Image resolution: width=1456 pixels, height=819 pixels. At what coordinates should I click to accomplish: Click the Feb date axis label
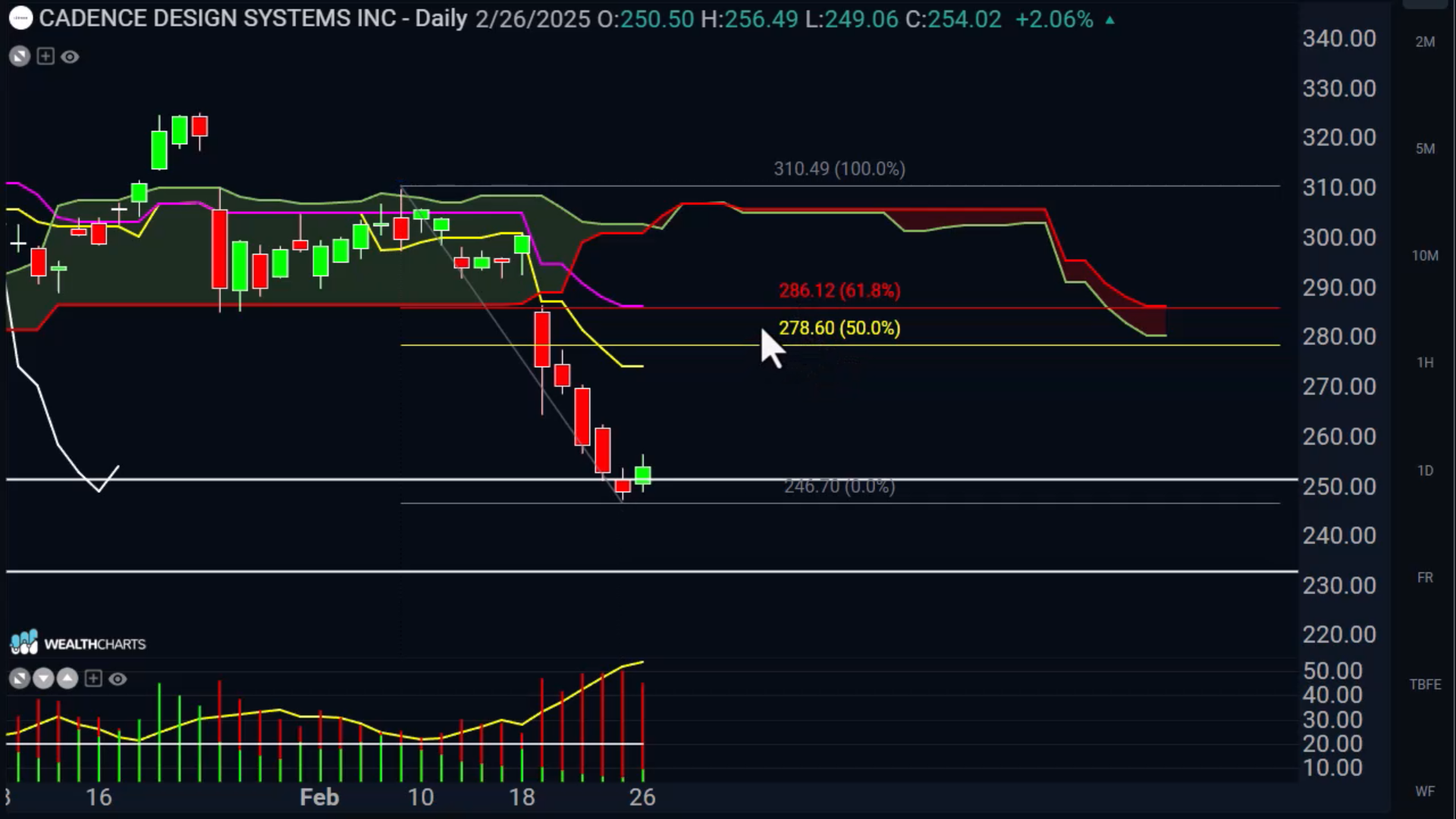319,797
